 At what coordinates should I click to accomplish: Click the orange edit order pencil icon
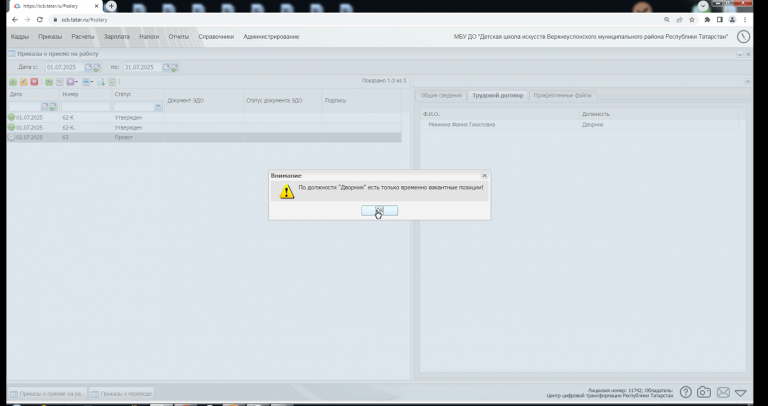(x=24, y=82)
